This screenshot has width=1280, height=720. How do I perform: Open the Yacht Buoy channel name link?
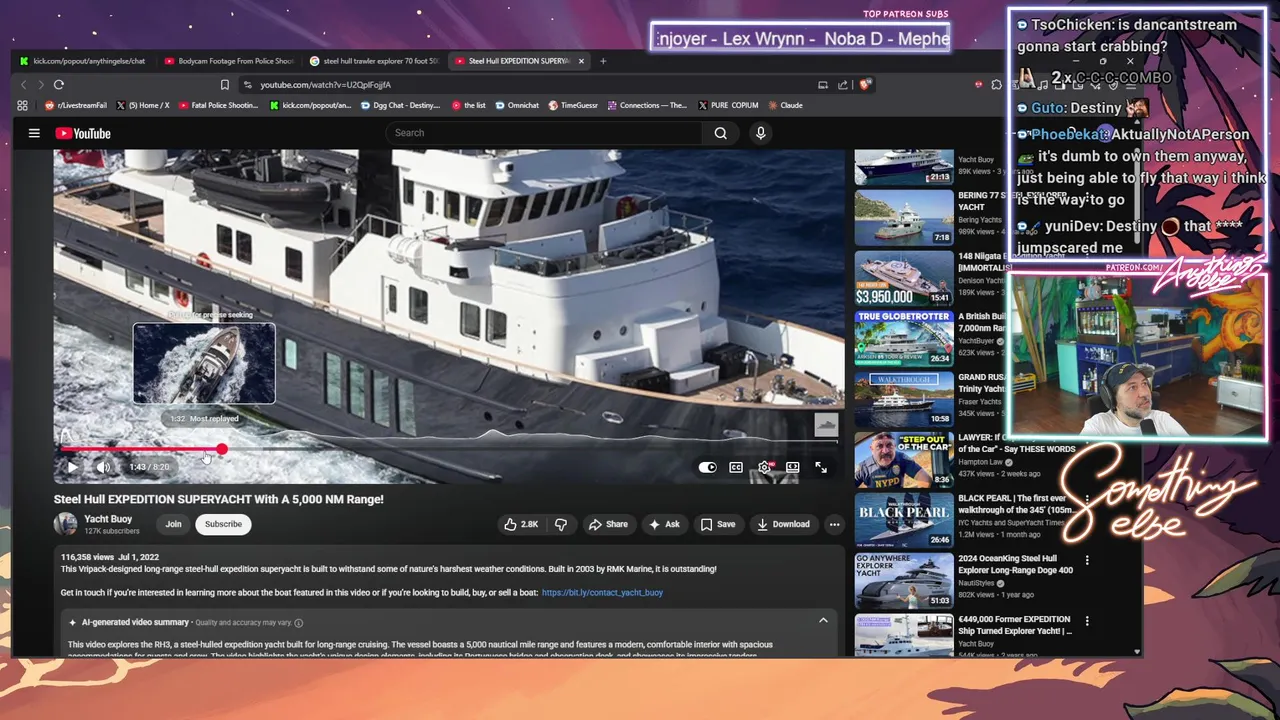click(x=108, y=519)
